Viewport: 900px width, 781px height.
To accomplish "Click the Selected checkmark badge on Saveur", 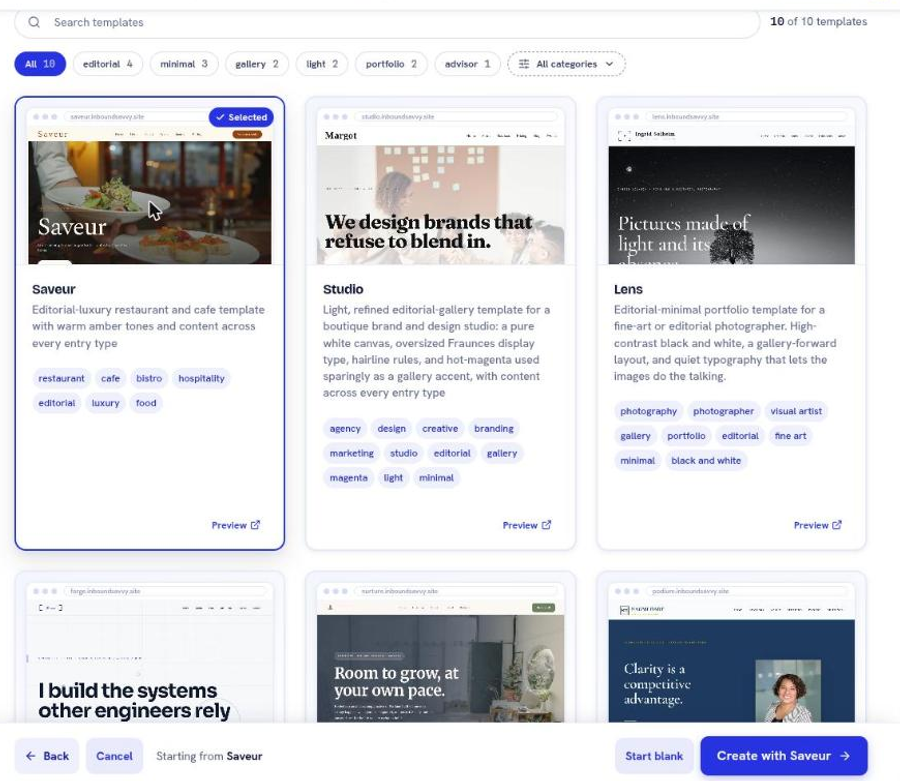I will pyautogui.click(x=241, y=117).
